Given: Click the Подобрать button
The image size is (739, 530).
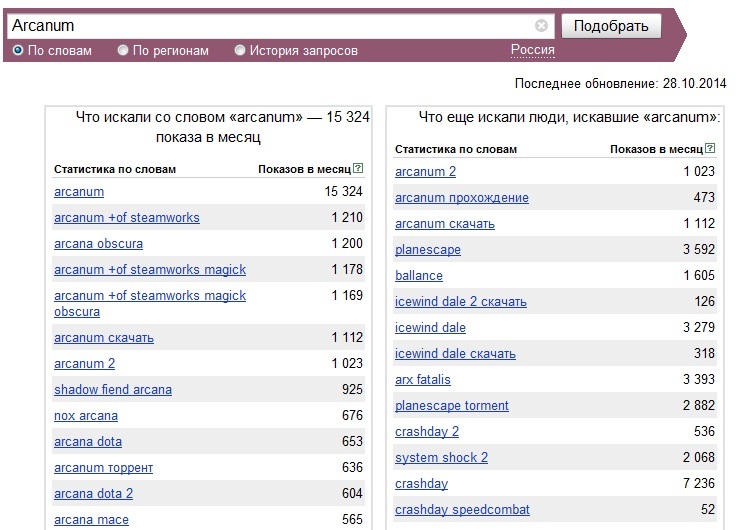Looking at the screenshot, I should [611, 26].
